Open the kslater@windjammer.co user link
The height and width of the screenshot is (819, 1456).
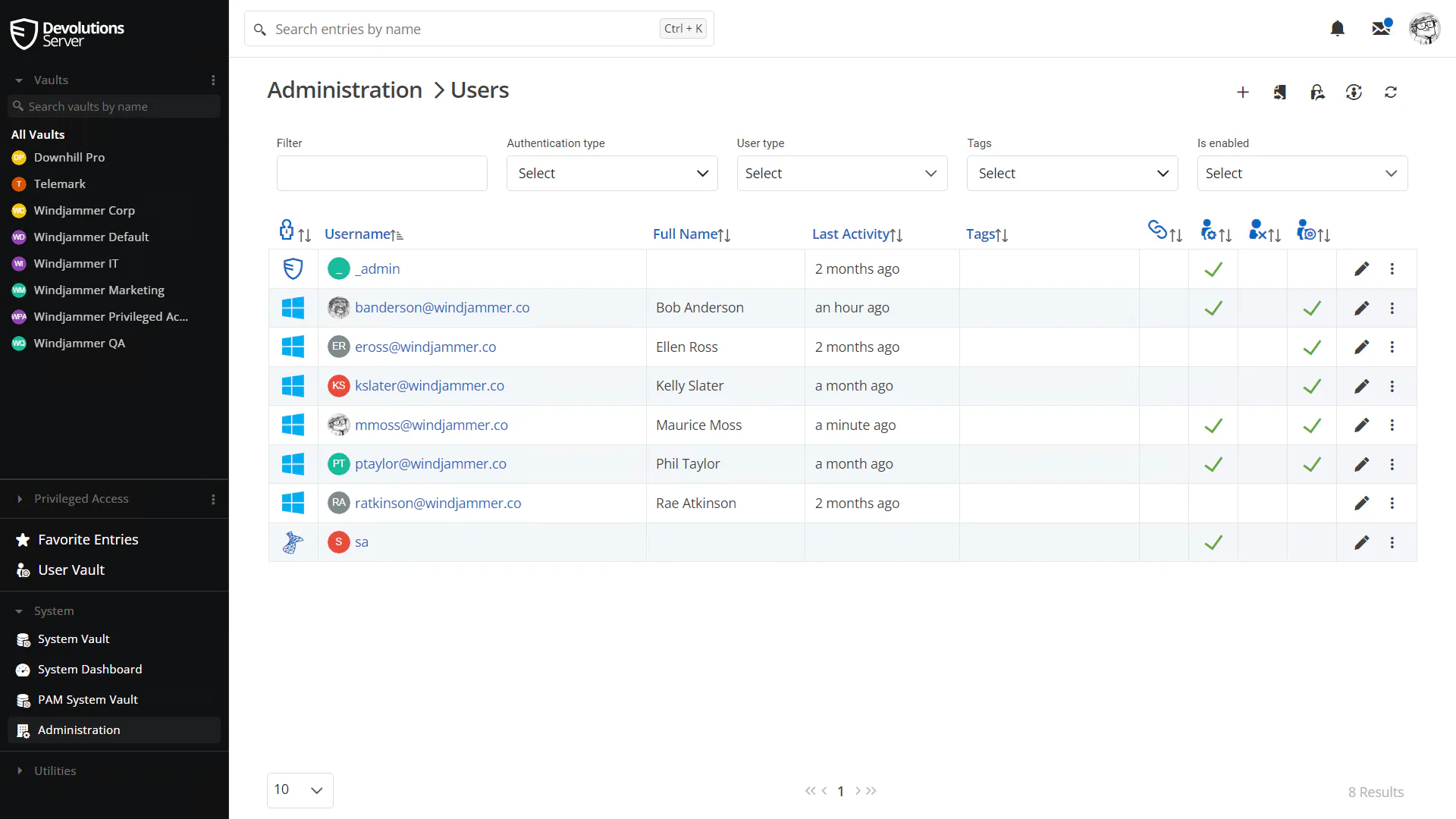429,386
